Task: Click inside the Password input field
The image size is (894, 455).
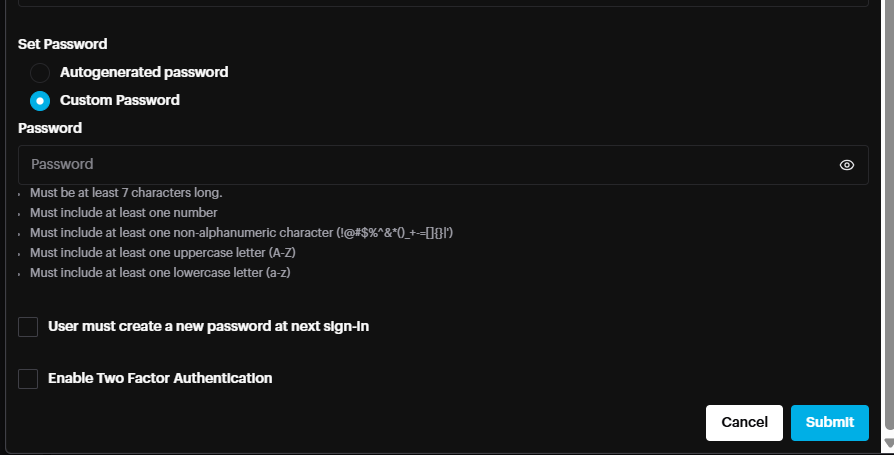Action: [x=420, y=165]
